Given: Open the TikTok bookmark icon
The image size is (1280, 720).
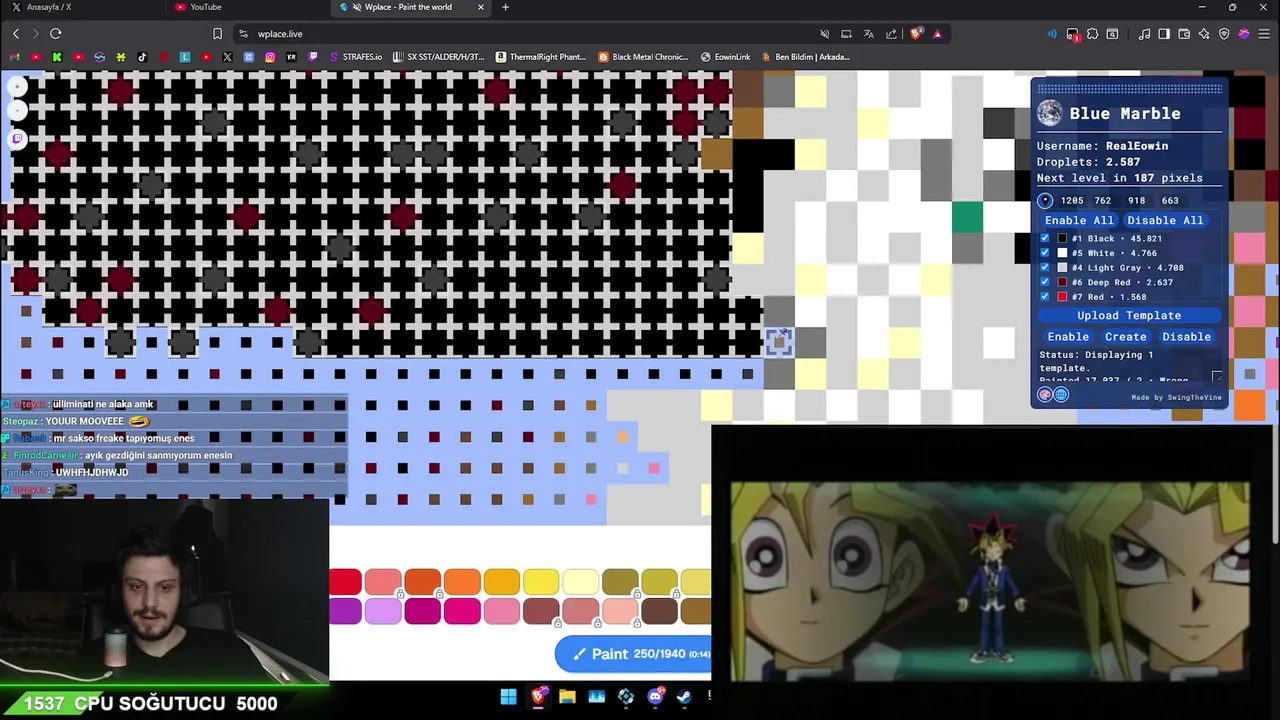Looking at the screenshot, I should pyautogui.click(x=142, y=57).
